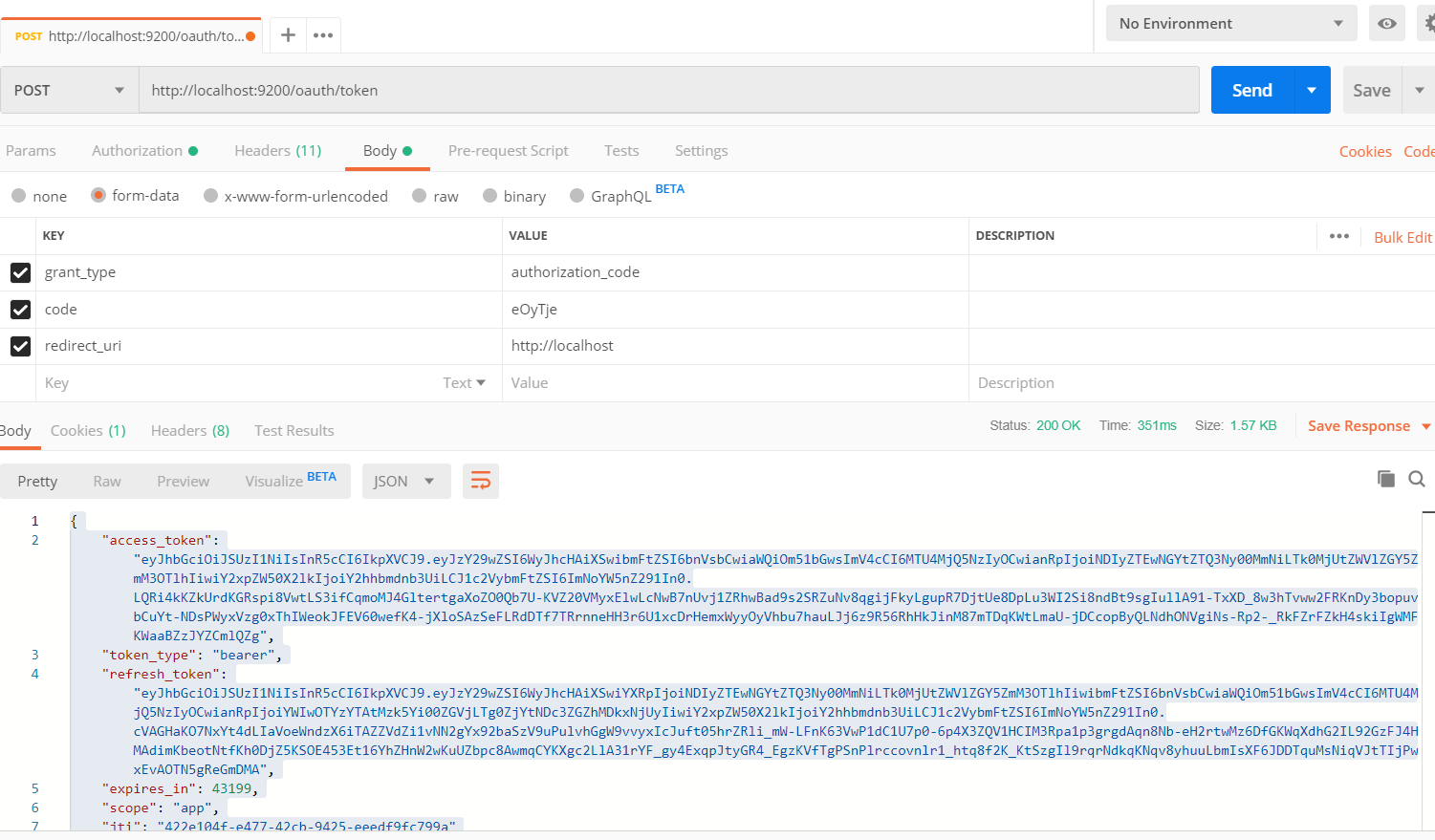Copy the response body using copy icon
The height and width of the screenshot is (840, 1435).
1386,479
